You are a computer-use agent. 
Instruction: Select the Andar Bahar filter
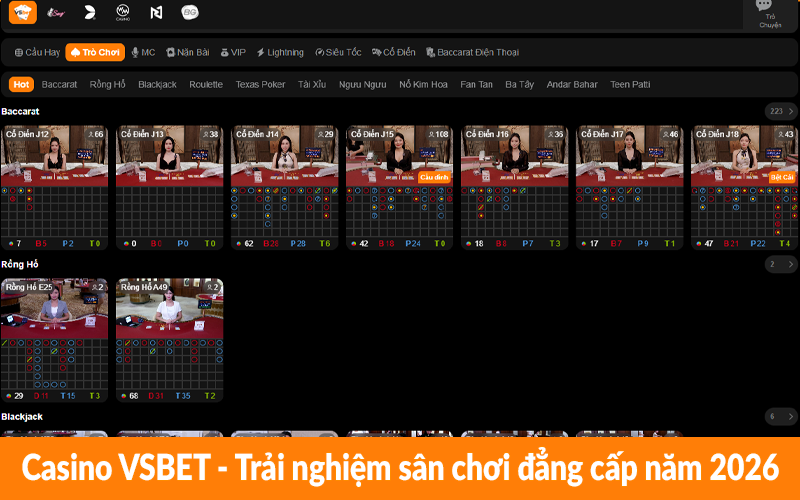coord(572,84)
